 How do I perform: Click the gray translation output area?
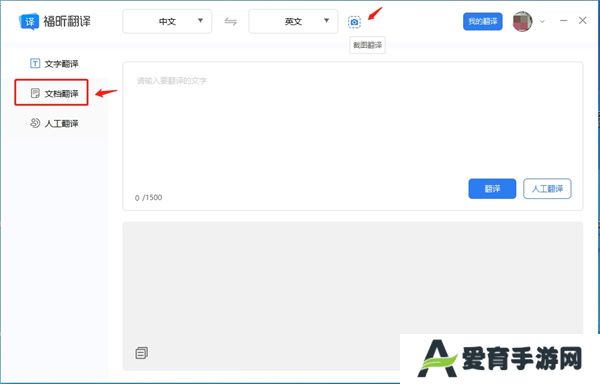point(352,296)
